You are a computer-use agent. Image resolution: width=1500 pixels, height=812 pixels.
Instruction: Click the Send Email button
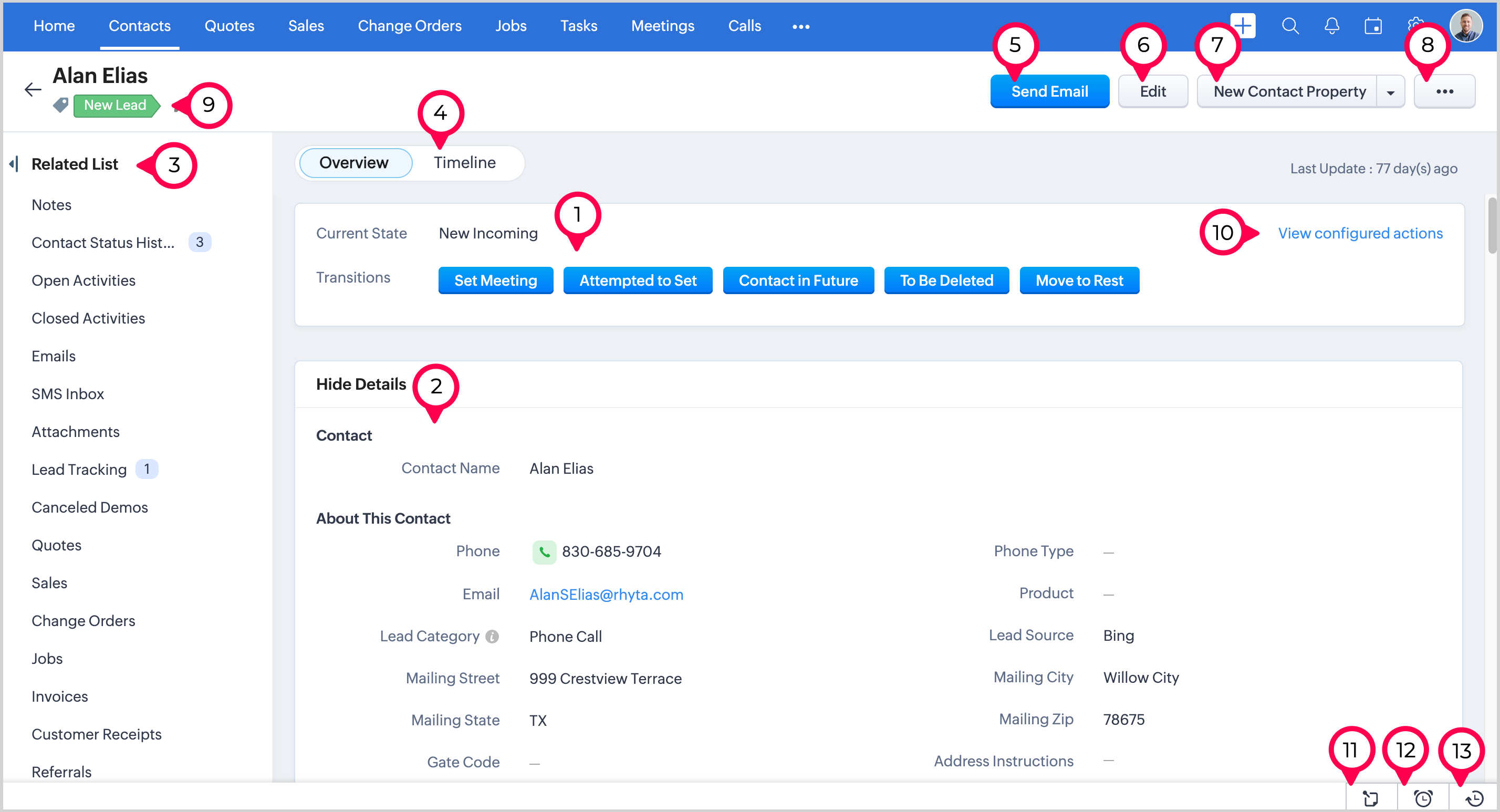tap(1049, 92)
